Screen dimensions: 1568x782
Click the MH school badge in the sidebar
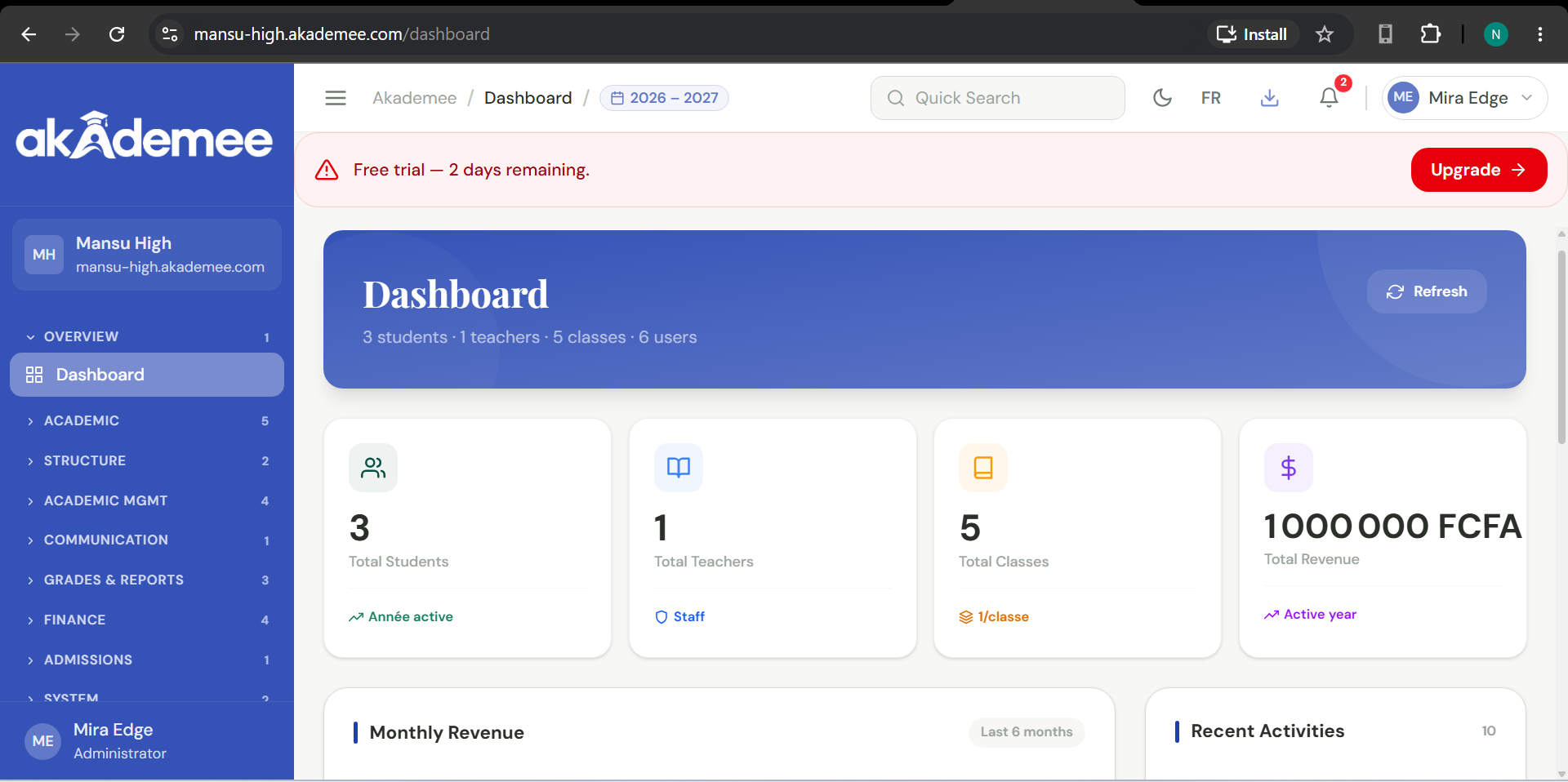coord(44,255)
